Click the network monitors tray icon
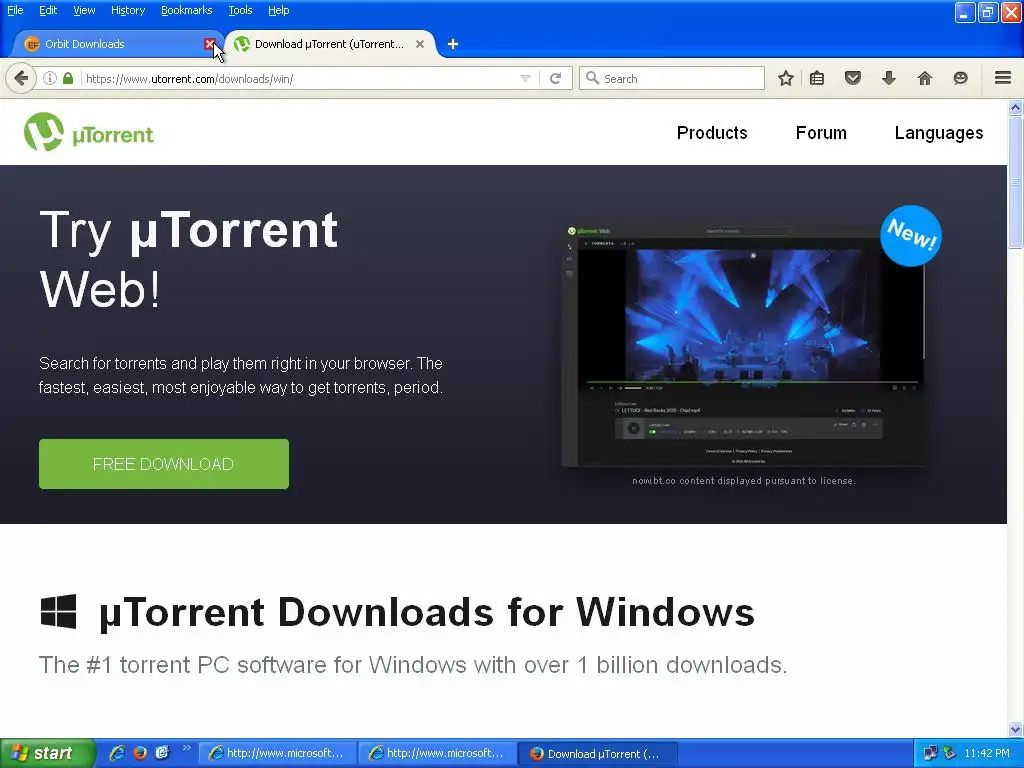The height and width of the screenshot is (768, 1024). click(x=930, y=753)
